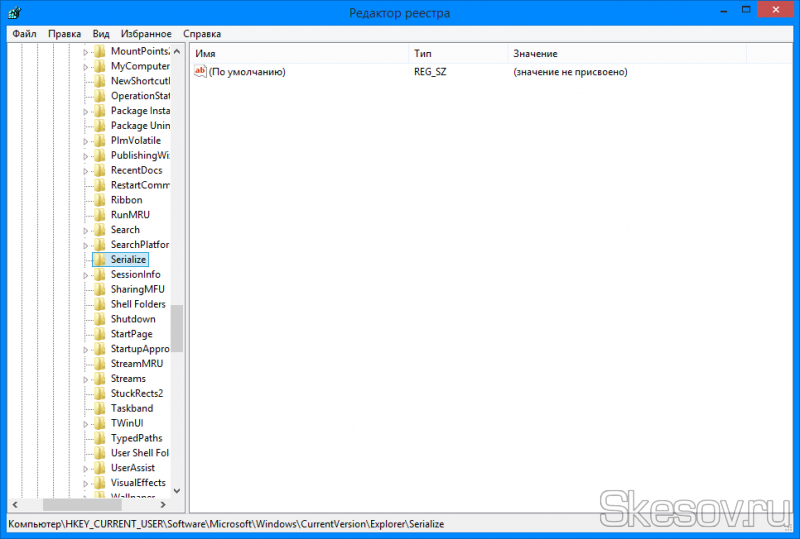Viewport: 800px width, 539px height.
Task: Expand the RecentDocs node
Action: [86, 171]
